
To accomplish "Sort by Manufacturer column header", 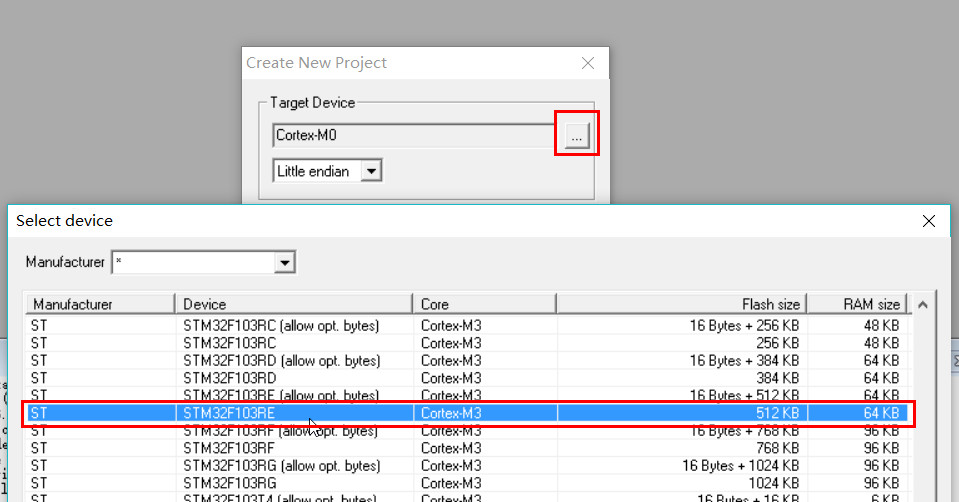I will pyautogui.click(x=100, y=304).
